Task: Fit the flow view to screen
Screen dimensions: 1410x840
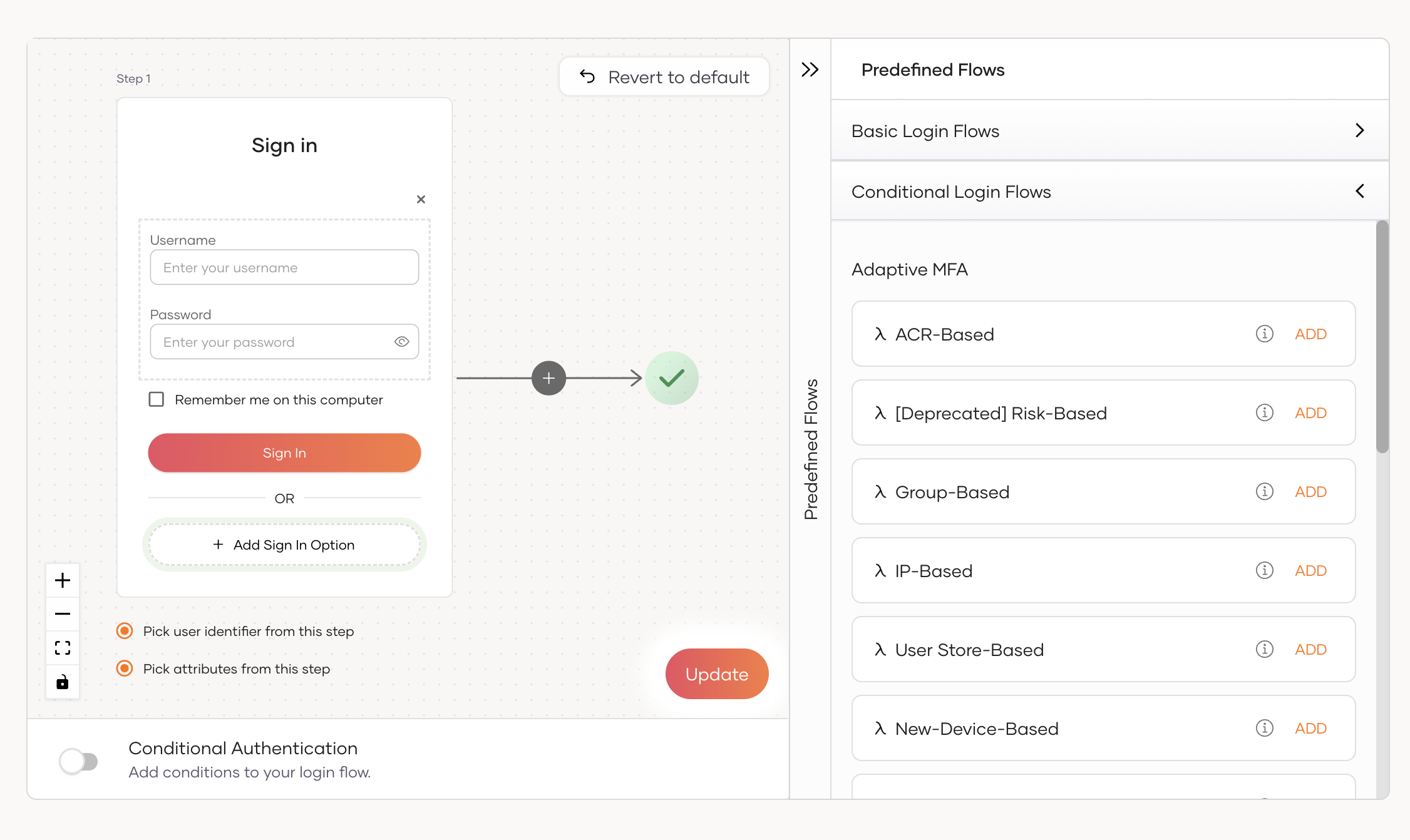Action: tap(63, 648)
